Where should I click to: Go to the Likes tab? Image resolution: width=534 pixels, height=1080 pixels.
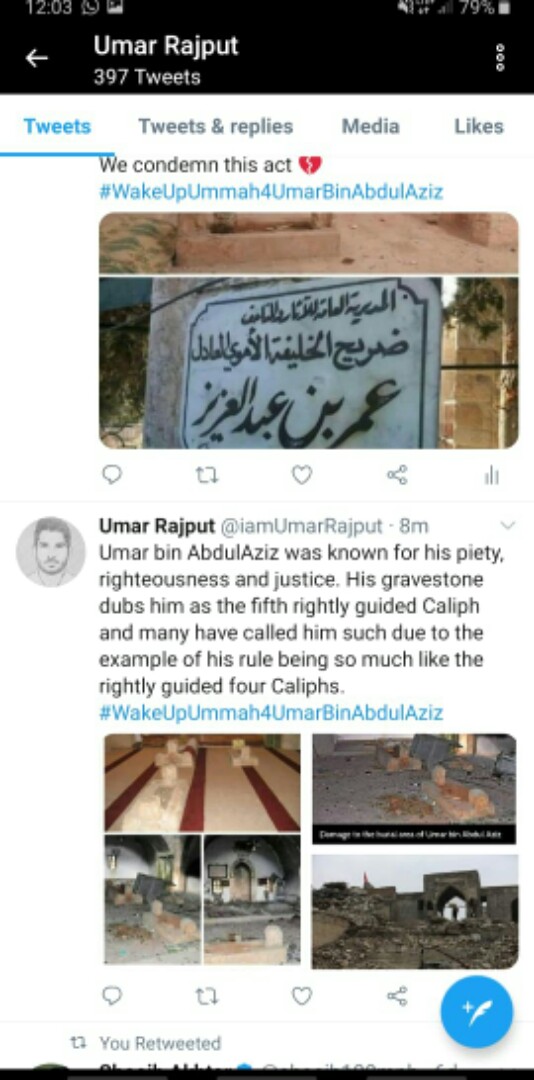coord(479,126)
